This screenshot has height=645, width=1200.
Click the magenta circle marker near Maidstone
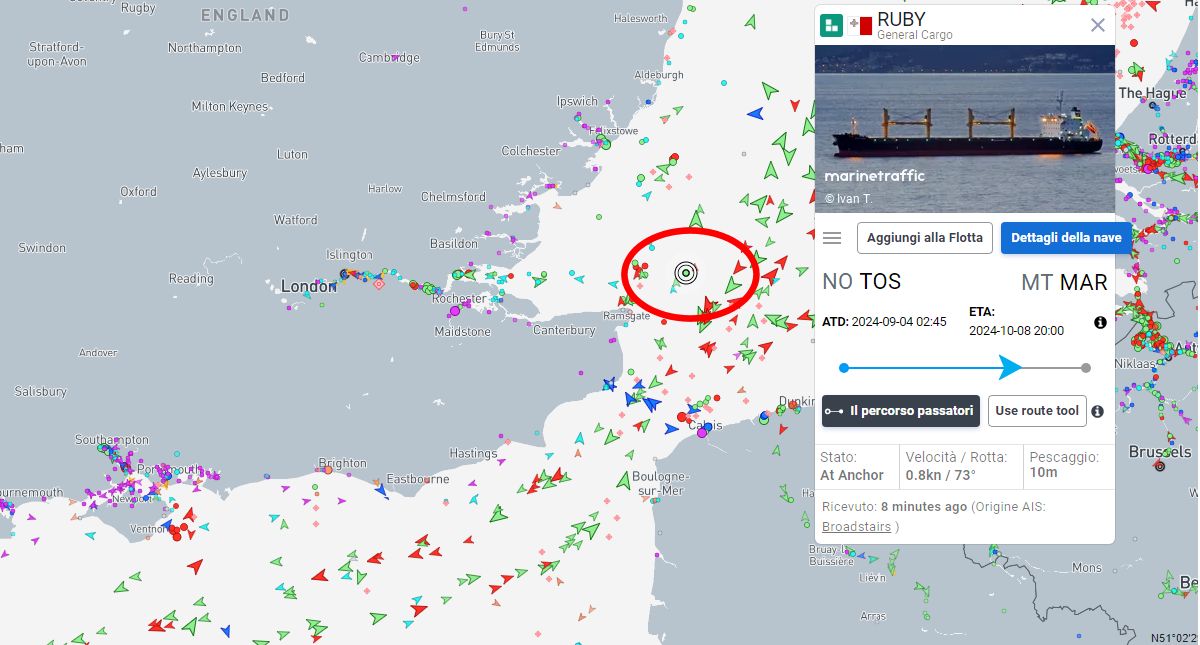point(455,312)
